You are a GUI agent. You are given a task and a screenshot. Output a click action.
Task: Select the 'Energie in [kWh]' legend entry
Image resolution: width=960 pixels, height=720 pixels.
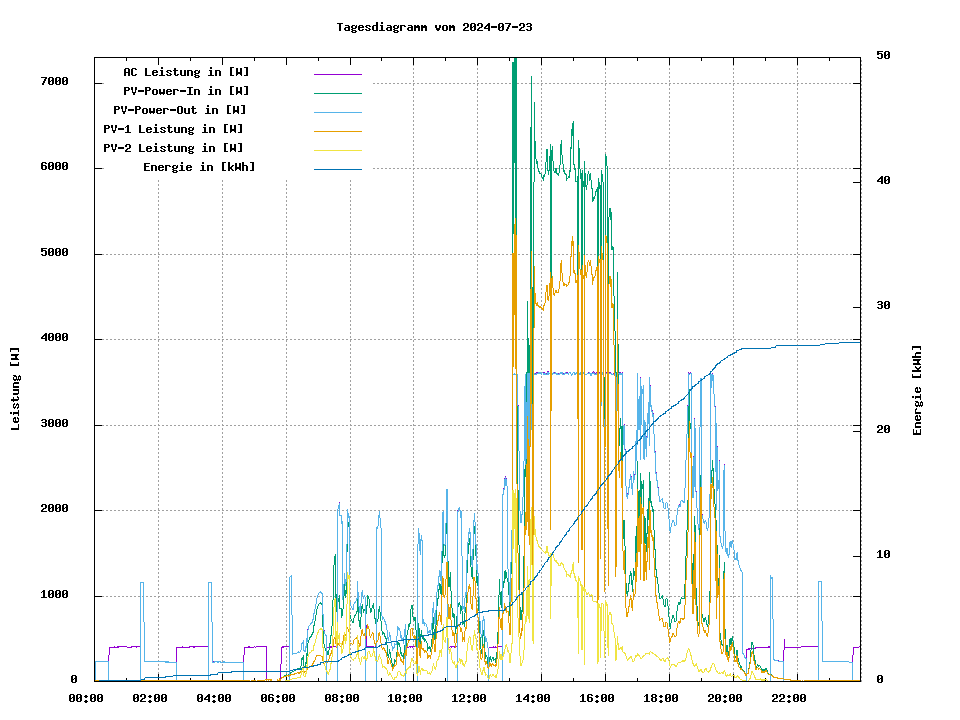199,167
